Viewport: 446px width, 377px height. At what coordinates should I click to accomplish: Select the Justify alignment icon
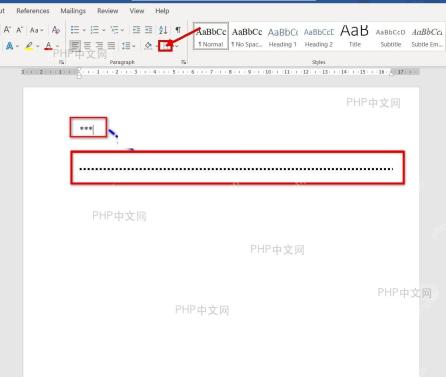[111, 45]
